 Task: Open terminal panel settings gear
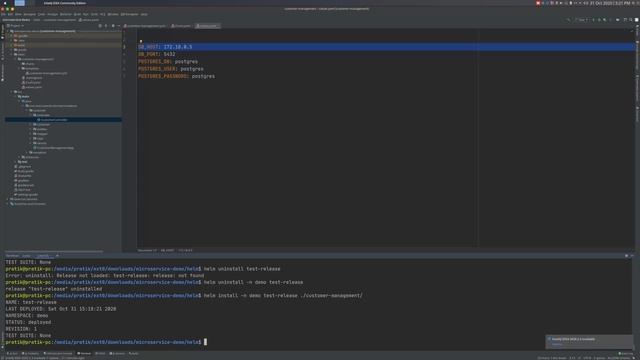click(x=627, y=256)
